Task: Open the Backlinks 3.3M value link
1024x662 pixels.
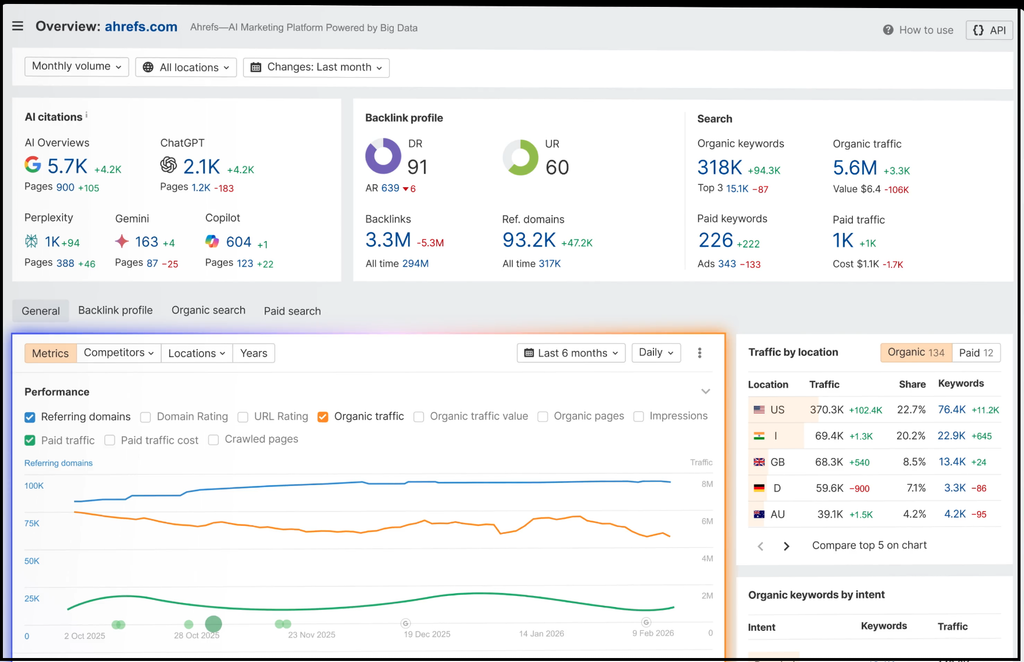Action: coord(388,240)
